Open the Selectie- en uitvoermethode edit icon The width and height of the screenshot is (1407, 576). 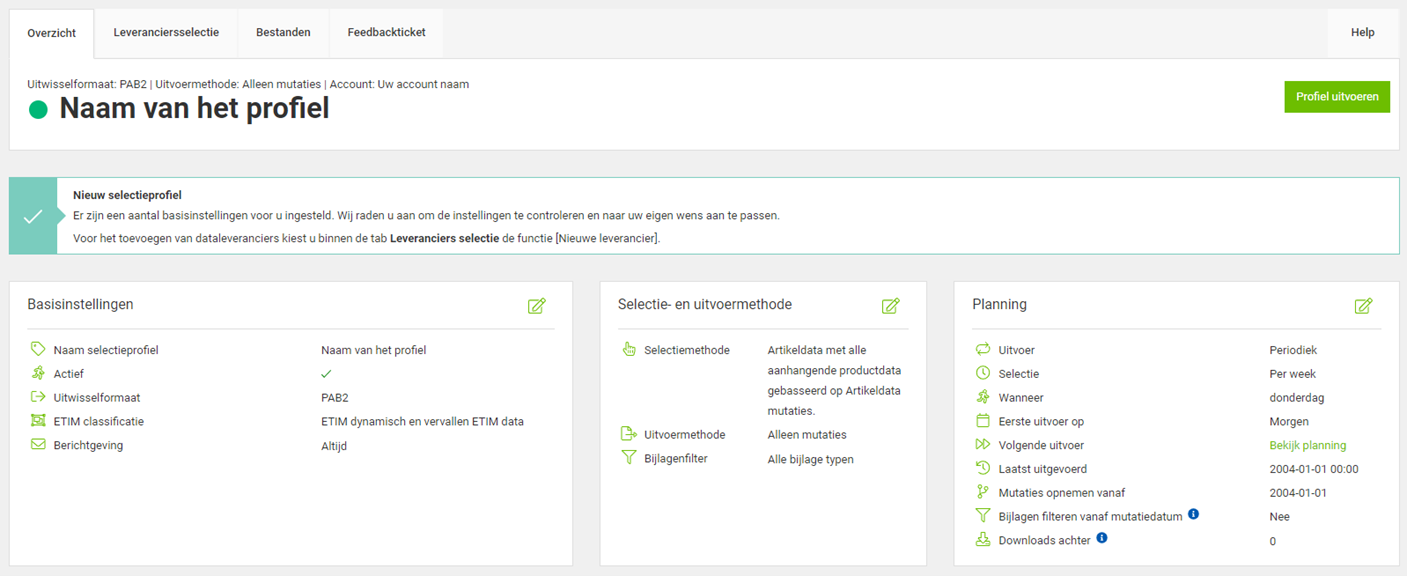pyautogui.click(x=891, y=306)
